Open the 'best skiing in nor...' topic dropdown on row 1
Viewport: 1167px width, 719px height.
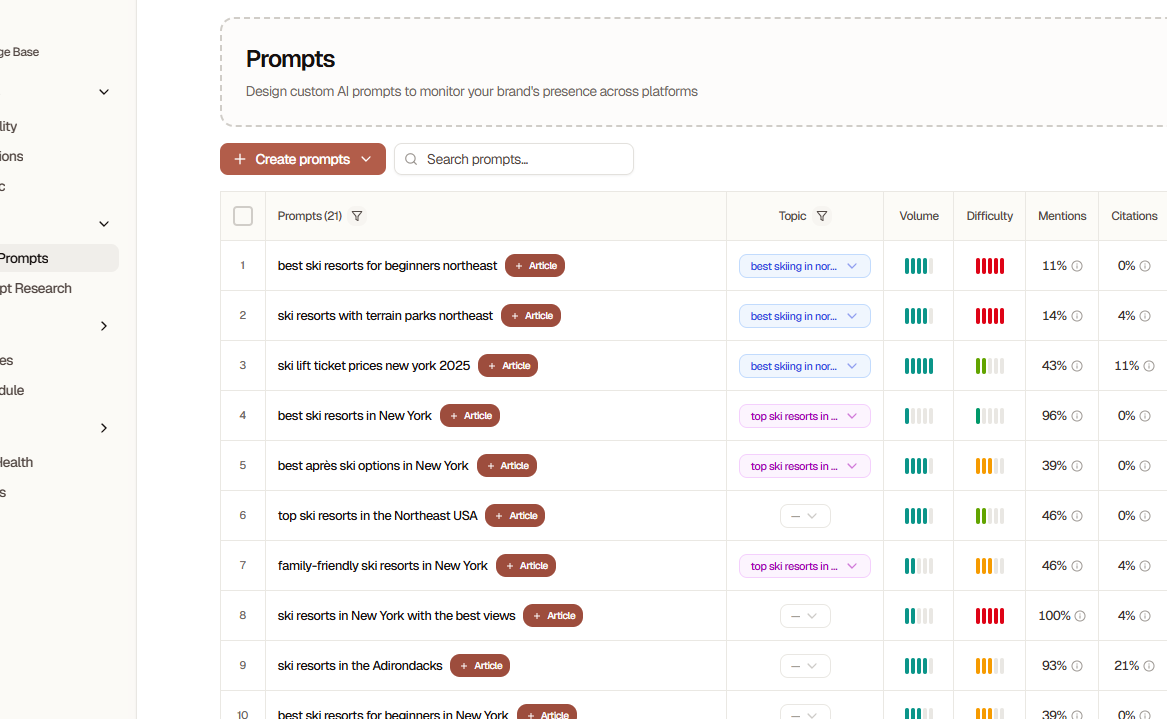804,265
